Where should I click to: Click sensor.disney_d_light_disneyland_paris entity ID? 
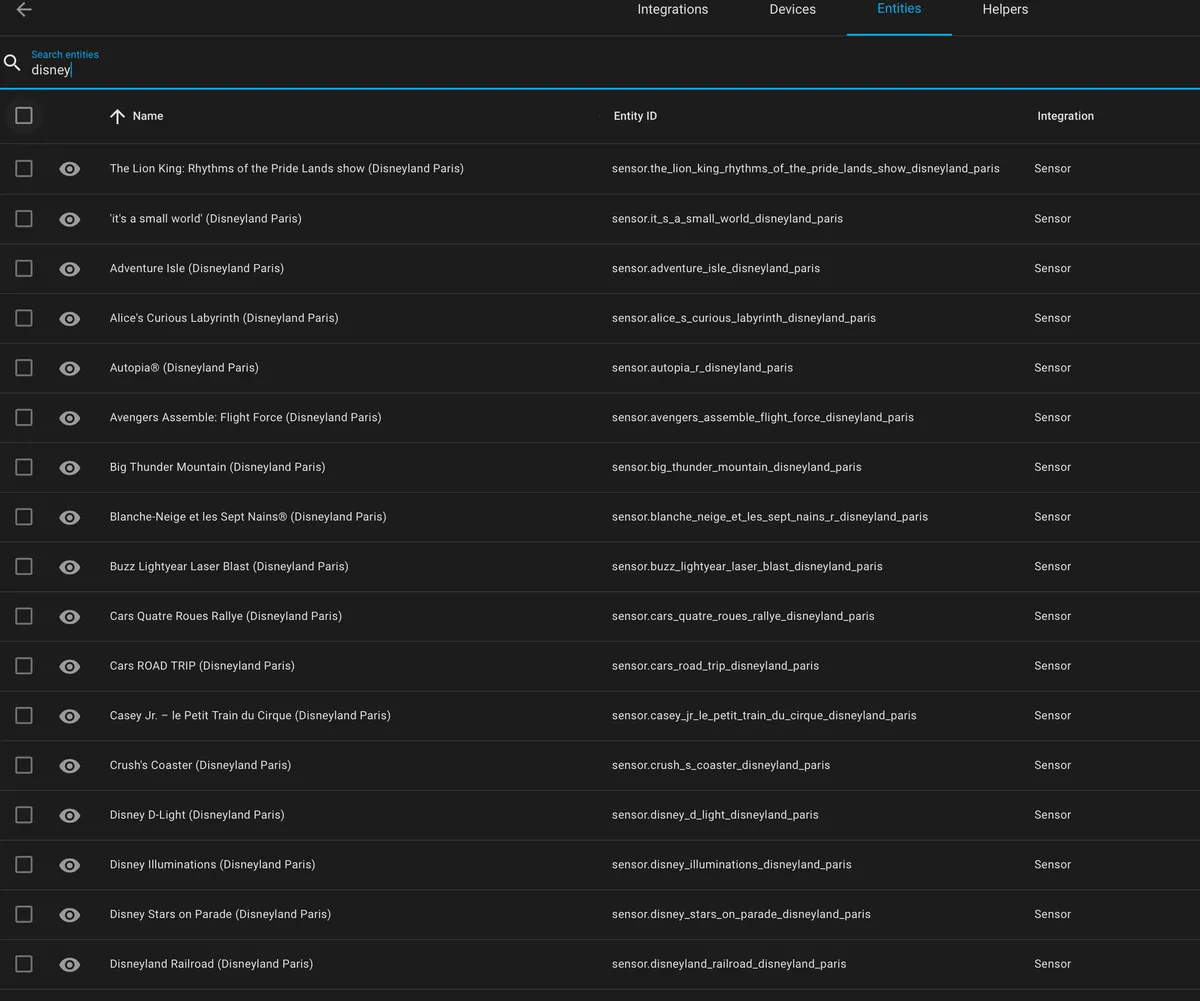715,815
